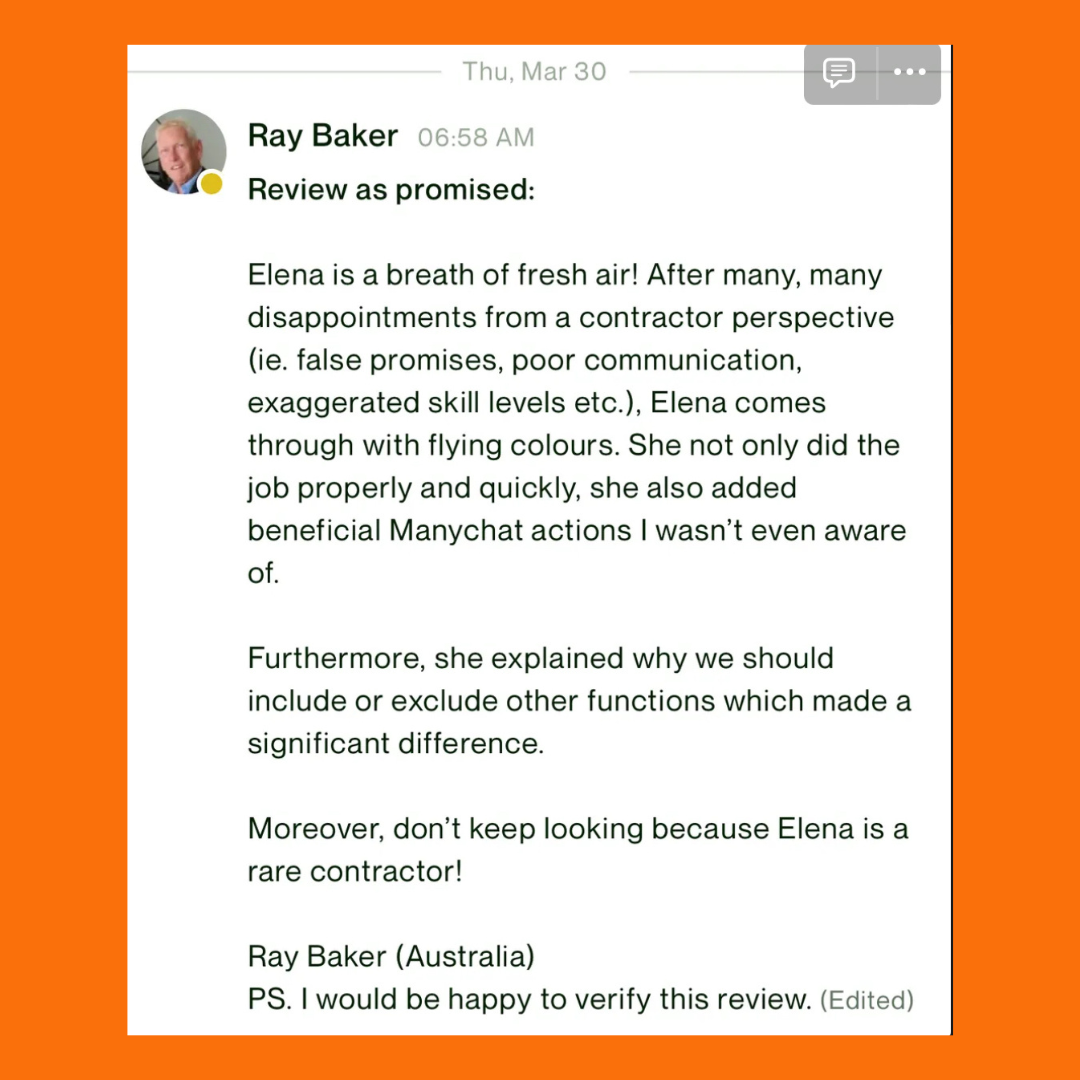Viewport: 1080px width, 1080px height.
Task: Open the three-dot more actions menu
Action: point(909,73)
